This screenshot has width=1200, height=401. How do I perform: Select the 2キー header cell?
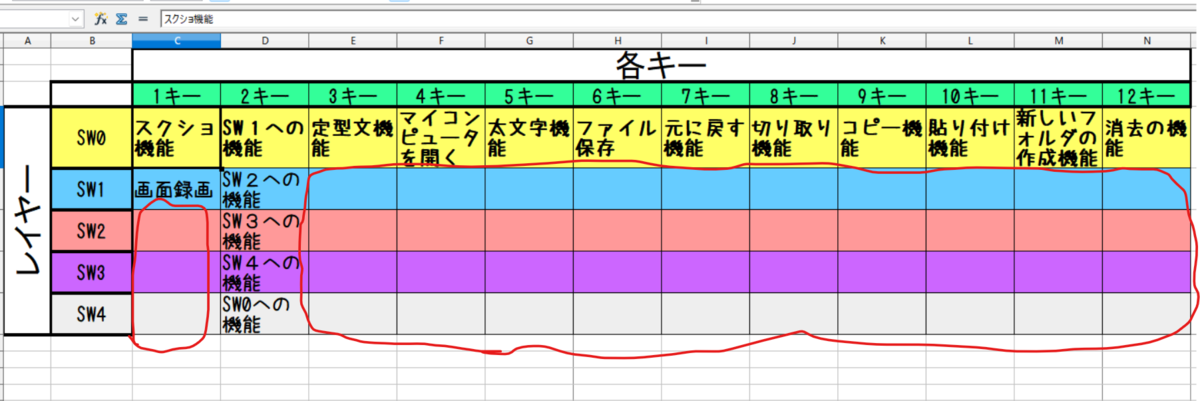click(265, 96)
